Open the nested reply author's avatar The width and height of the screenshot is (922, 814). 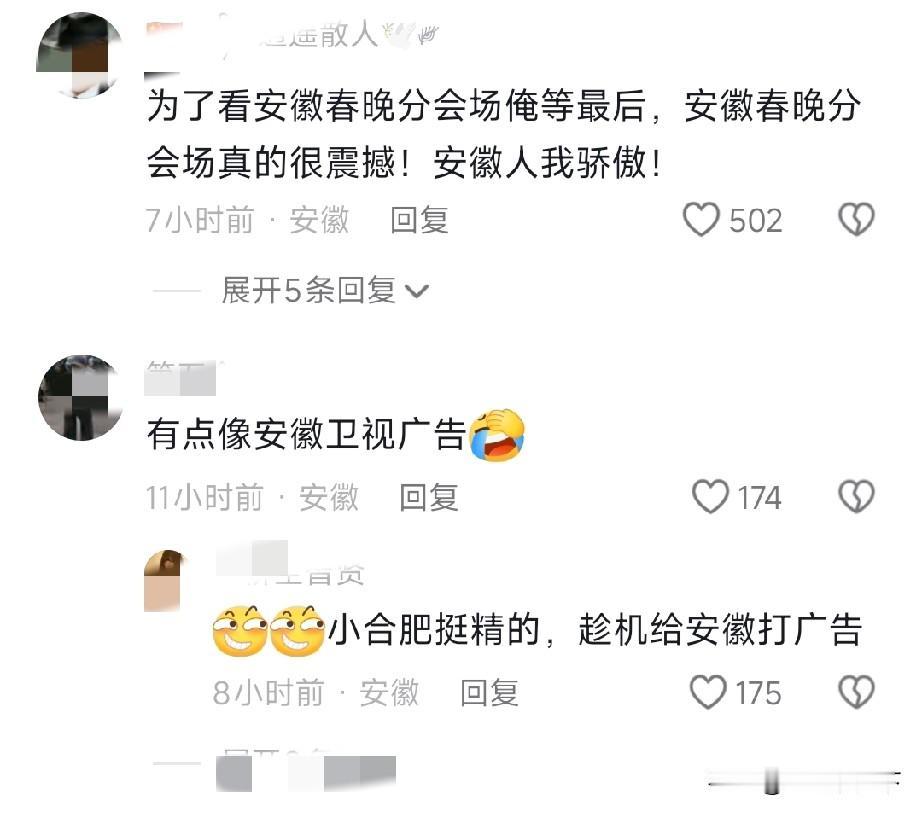pos(165,581)
